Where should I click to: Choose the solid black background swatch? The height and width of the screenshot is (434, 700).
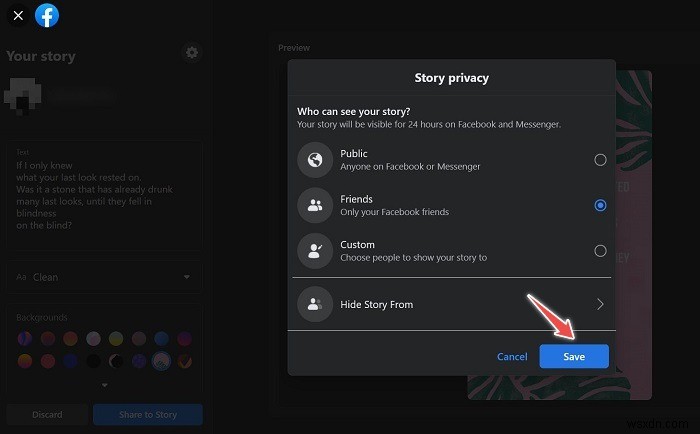93,361
